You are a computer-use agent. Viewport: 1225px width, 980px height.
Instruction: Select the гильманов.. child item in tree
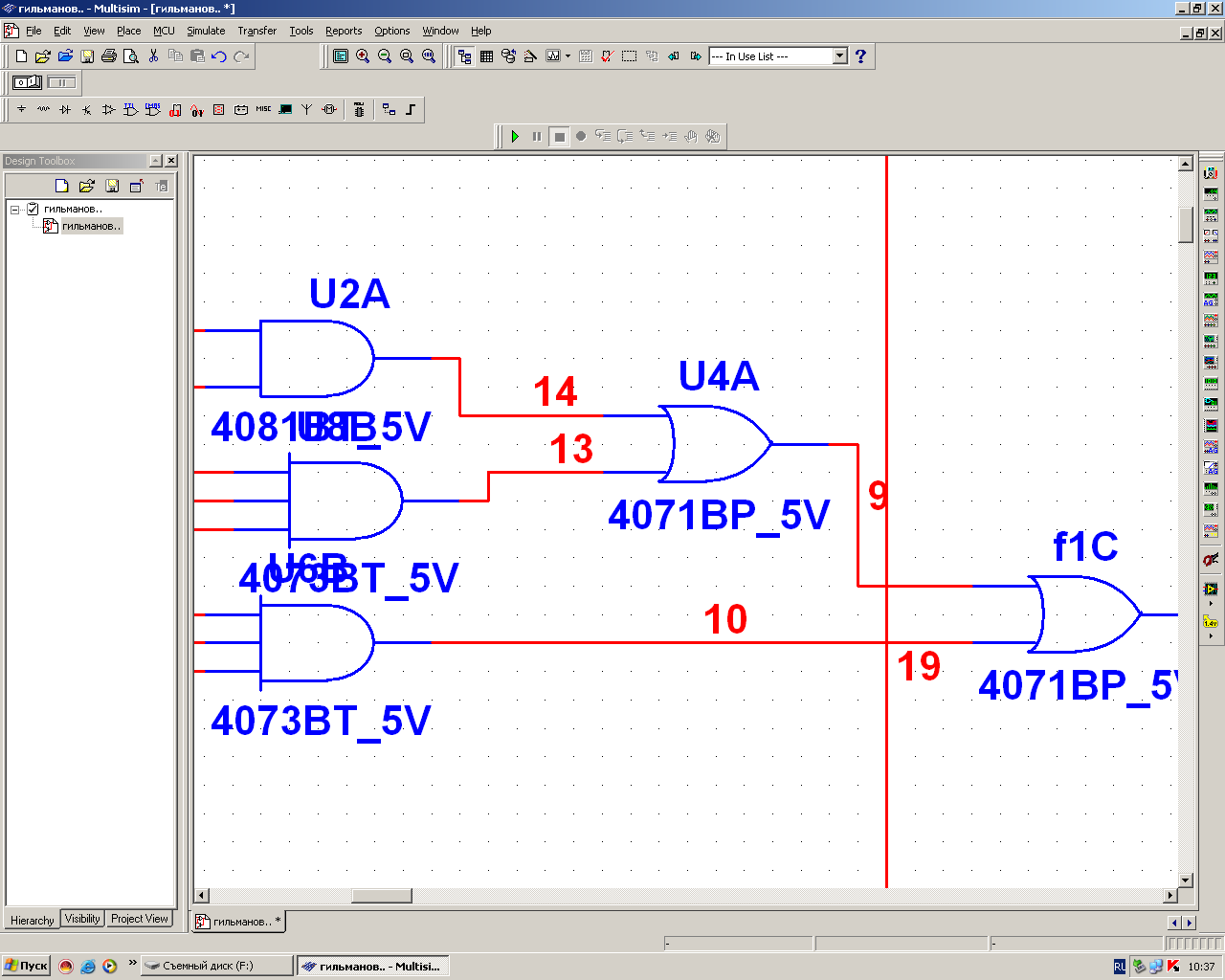coord(91,226)
